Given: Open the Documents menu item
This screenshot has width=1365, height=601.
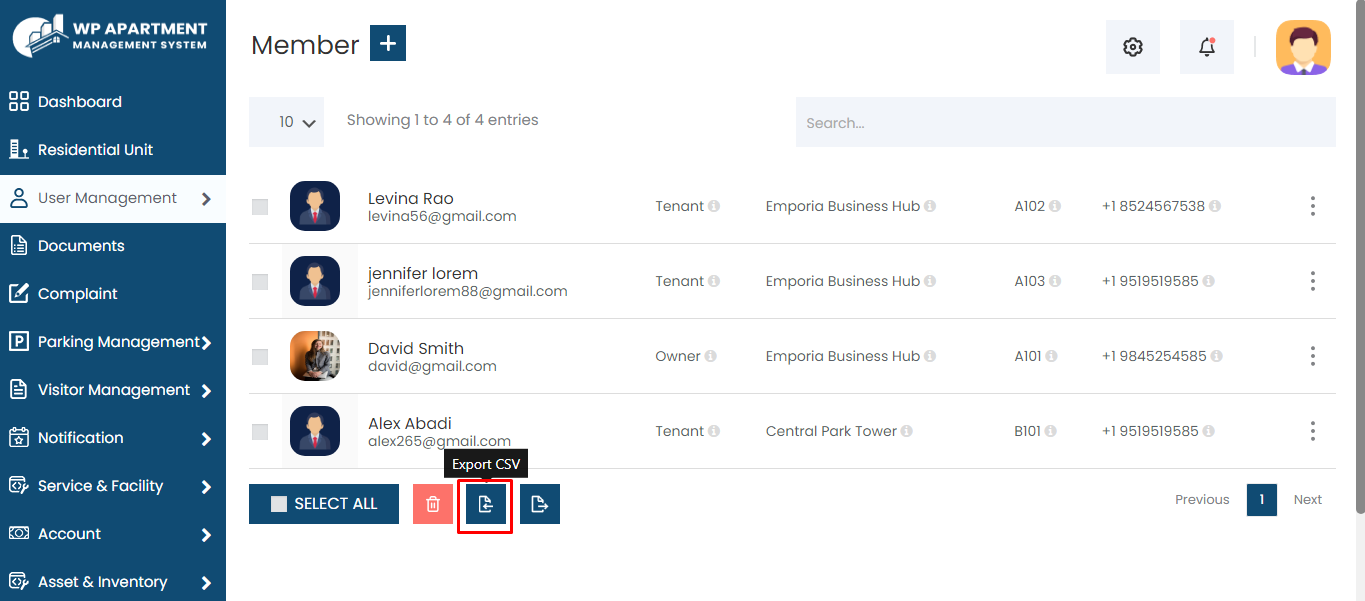Looking at the screenshot, I should click(x=81, y=246).
